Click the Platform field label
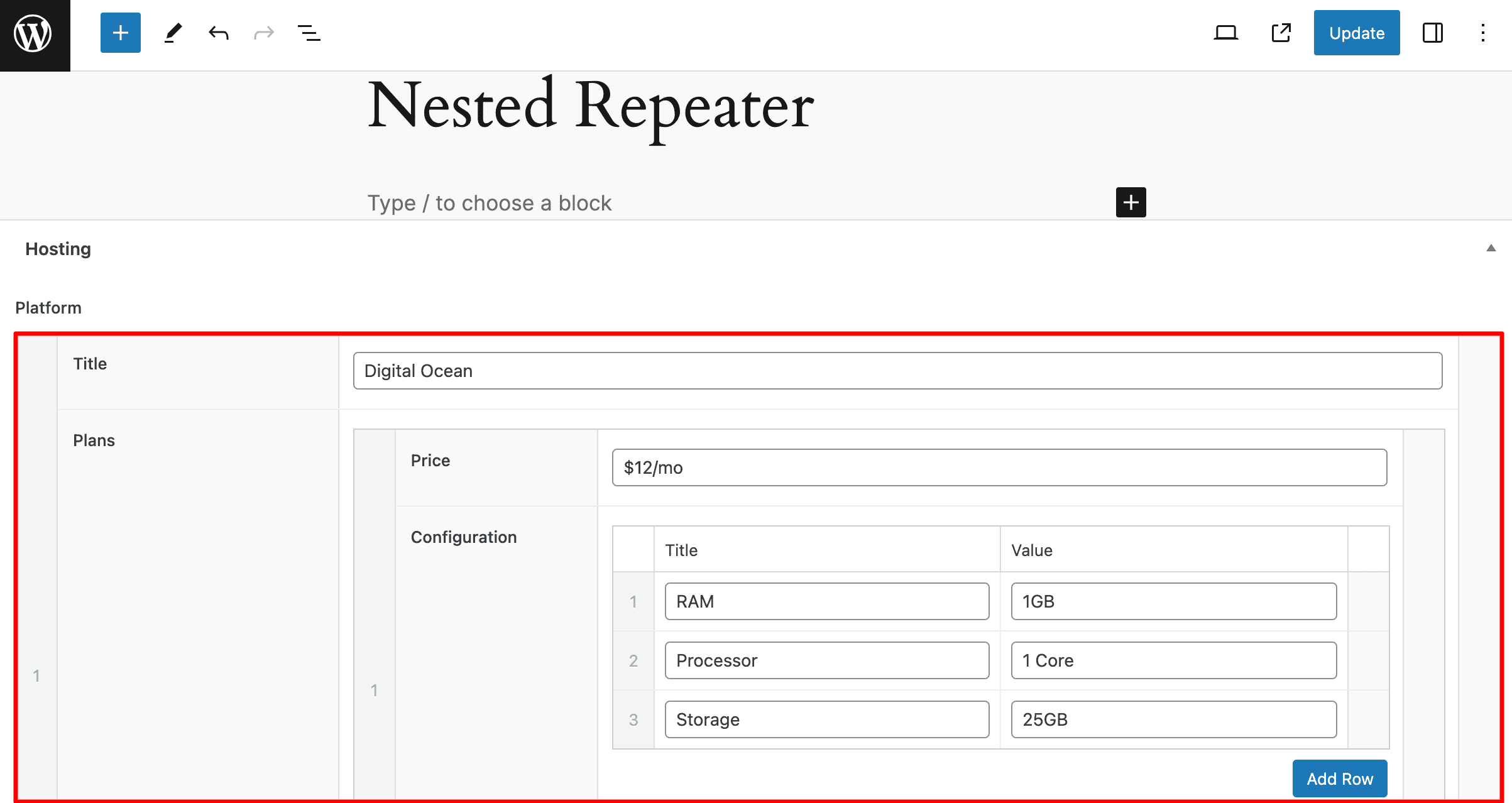 pos(48,308)
